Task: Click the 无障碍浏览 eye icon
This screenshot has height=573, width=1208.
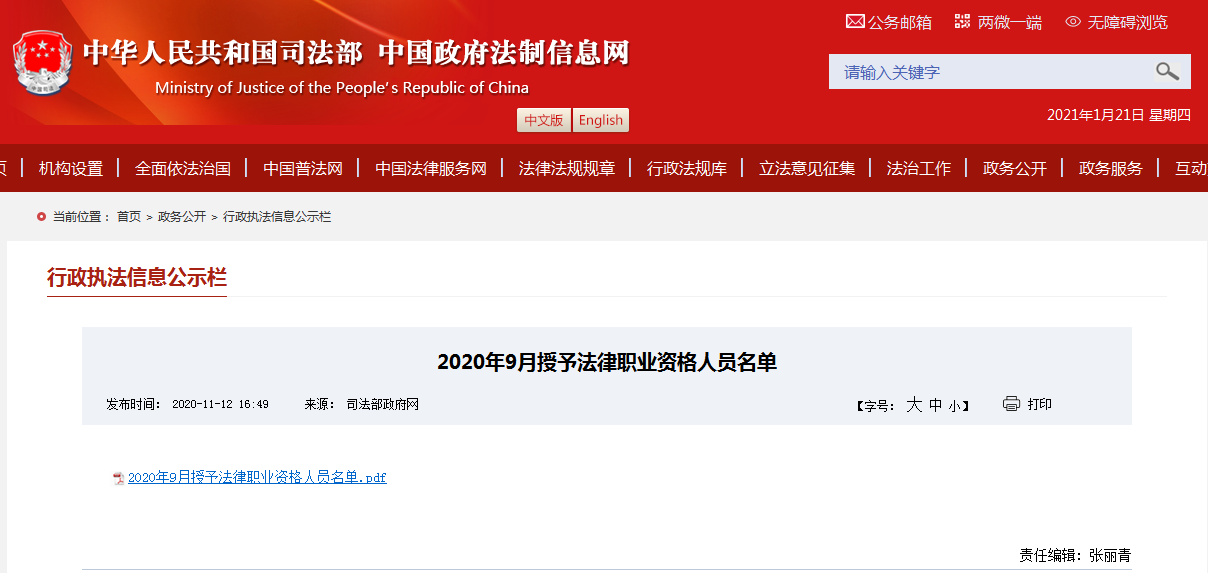Action: click(1073, 21)
